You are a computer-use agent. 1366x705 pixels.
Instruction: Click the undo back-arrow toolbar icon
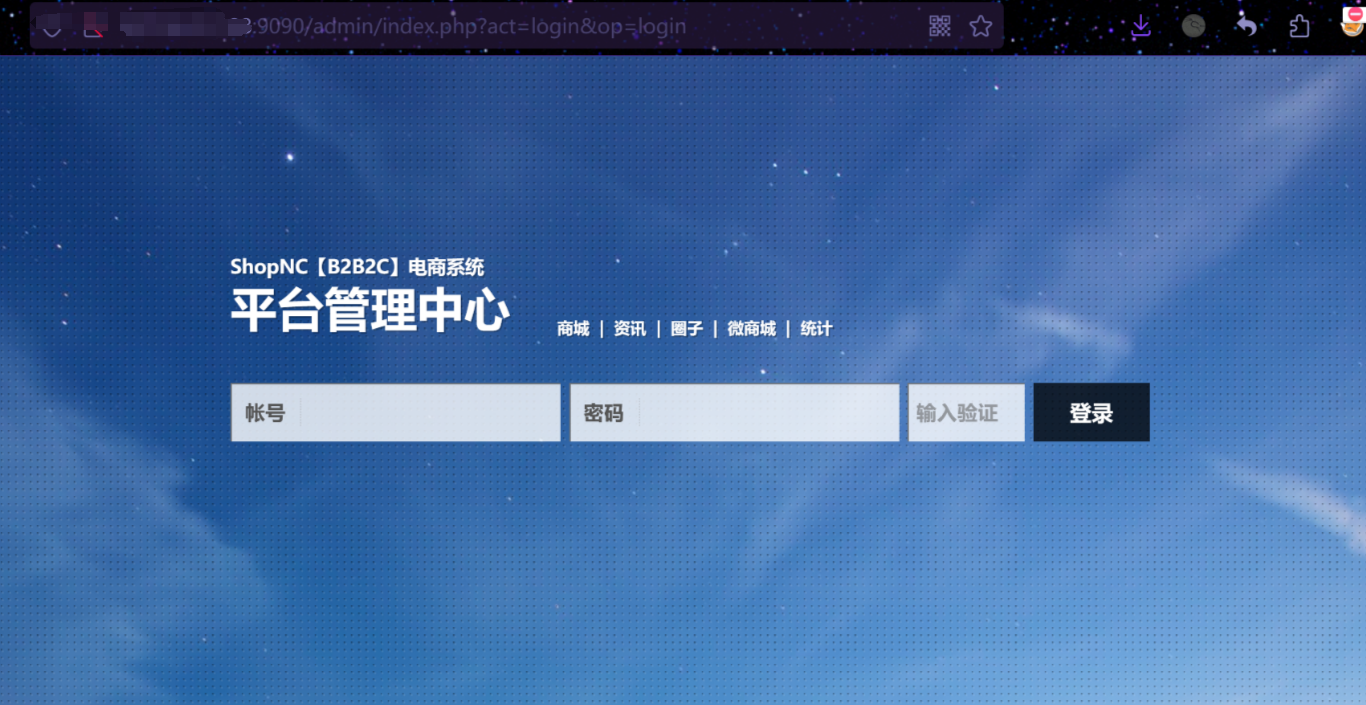(x=1246, y=26)
